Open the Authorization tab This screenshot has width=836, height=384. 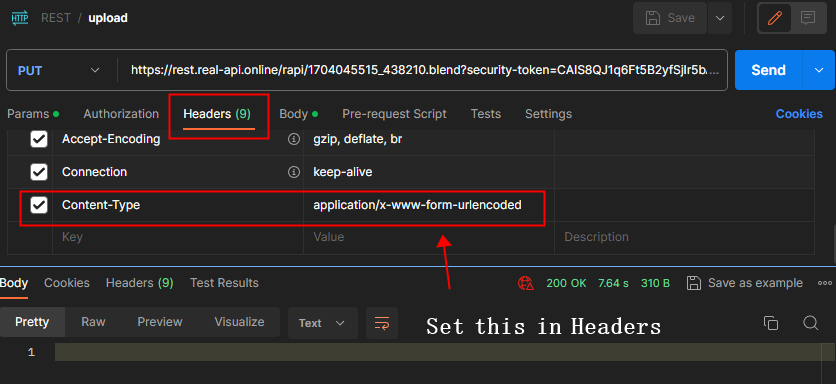pyautogui.click(x=121, y=114)
